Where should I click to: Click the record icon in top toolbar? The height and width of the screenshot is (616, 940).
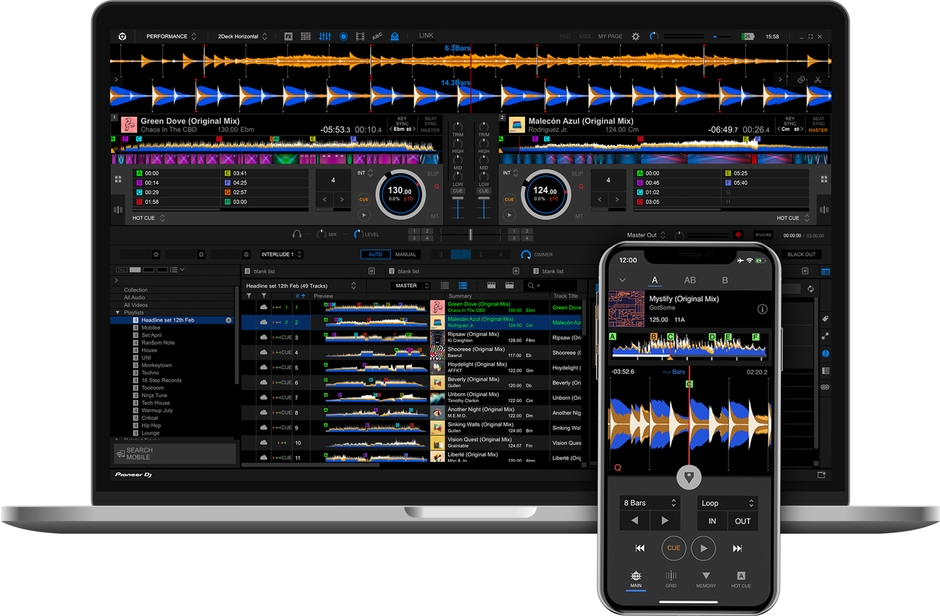343,36
